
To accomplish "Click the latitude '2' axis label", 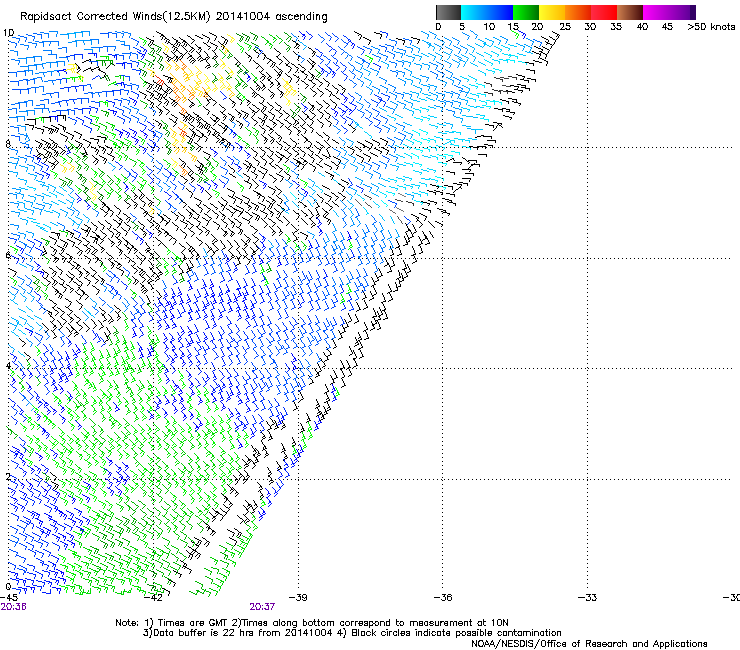I will [x=8, y=477].
